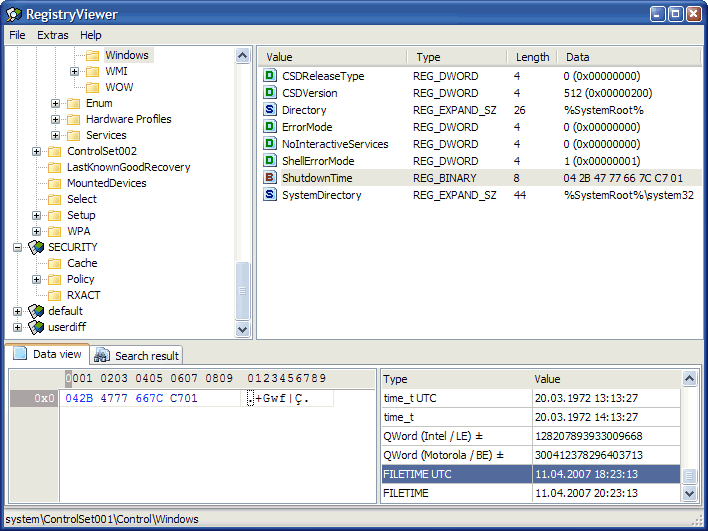Viewport: 708px width, 531px height.
Task: Click the string icon beside SystemDirectory
Action: point(270,195)
